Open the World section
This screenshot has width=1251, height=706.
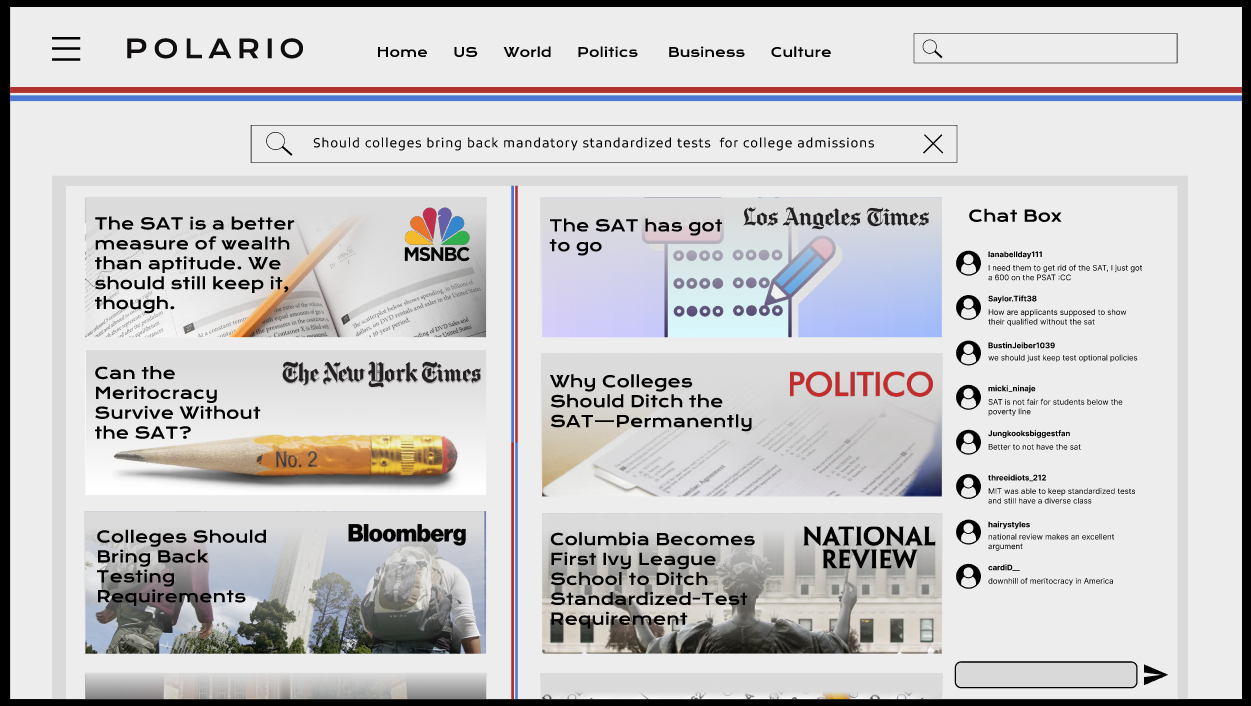(527, 52)
